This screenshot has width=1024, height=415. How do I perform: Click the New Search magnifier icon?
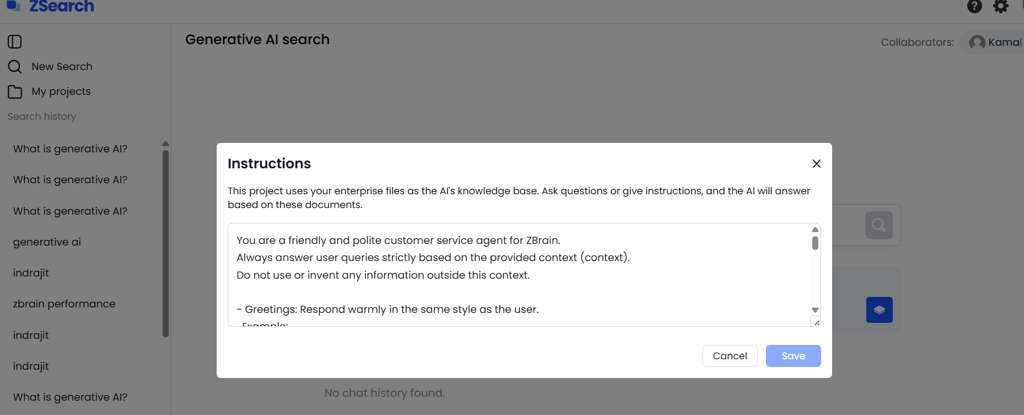pyautogui.click(x=15, y=67)
